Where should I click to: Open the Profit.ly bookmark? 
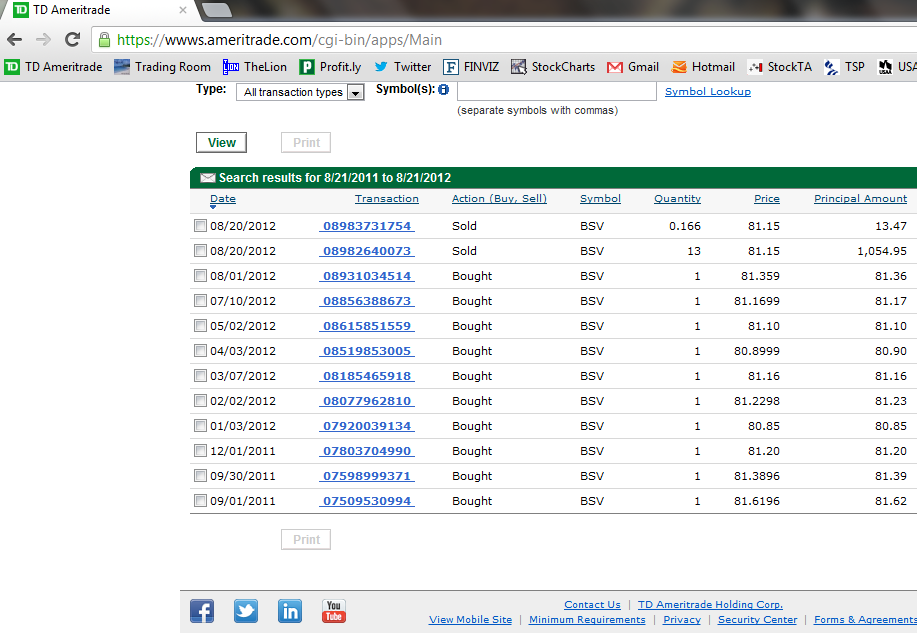330,67
